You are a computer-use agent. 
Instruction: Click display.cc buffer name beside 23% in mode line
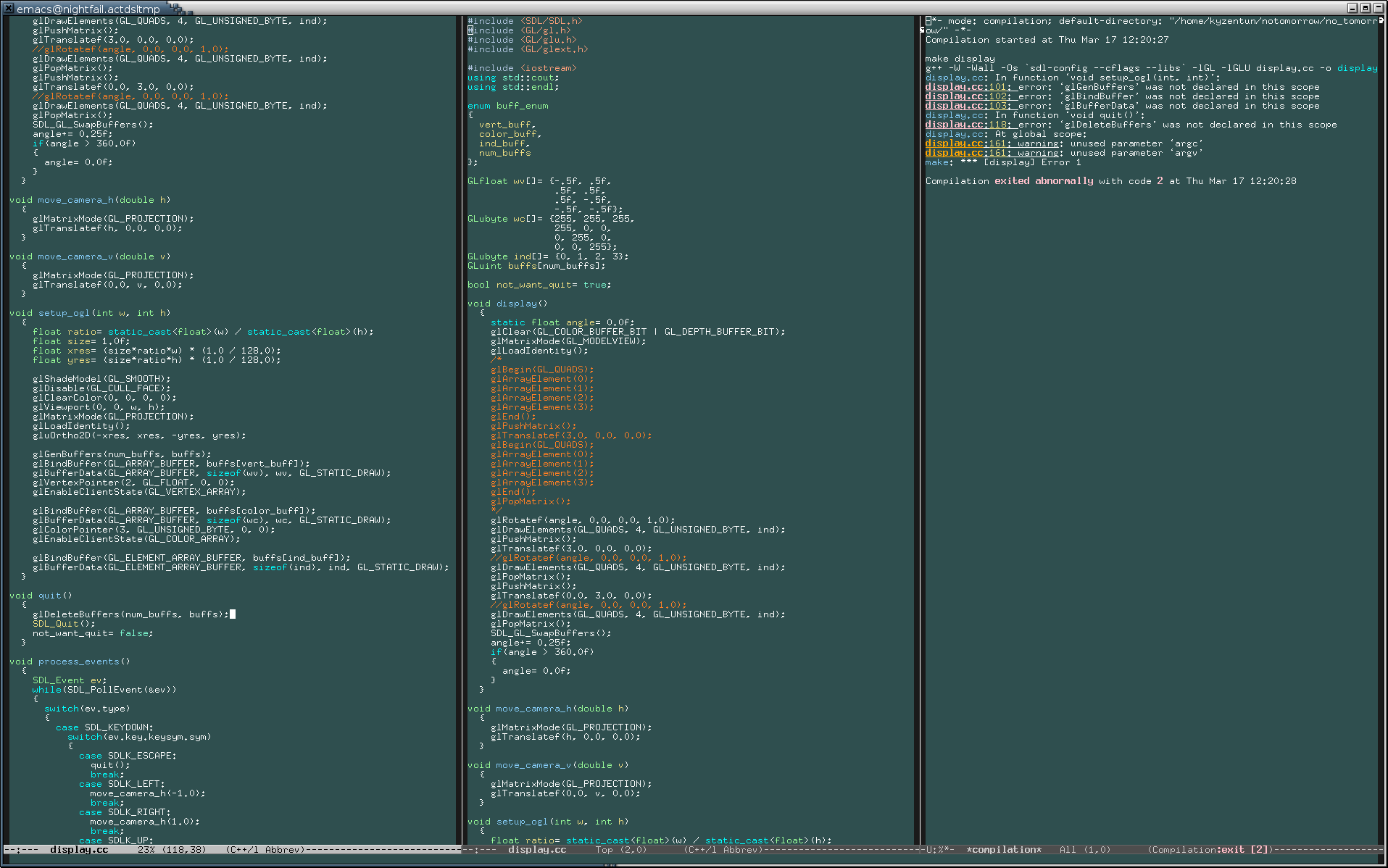point(79,850)
